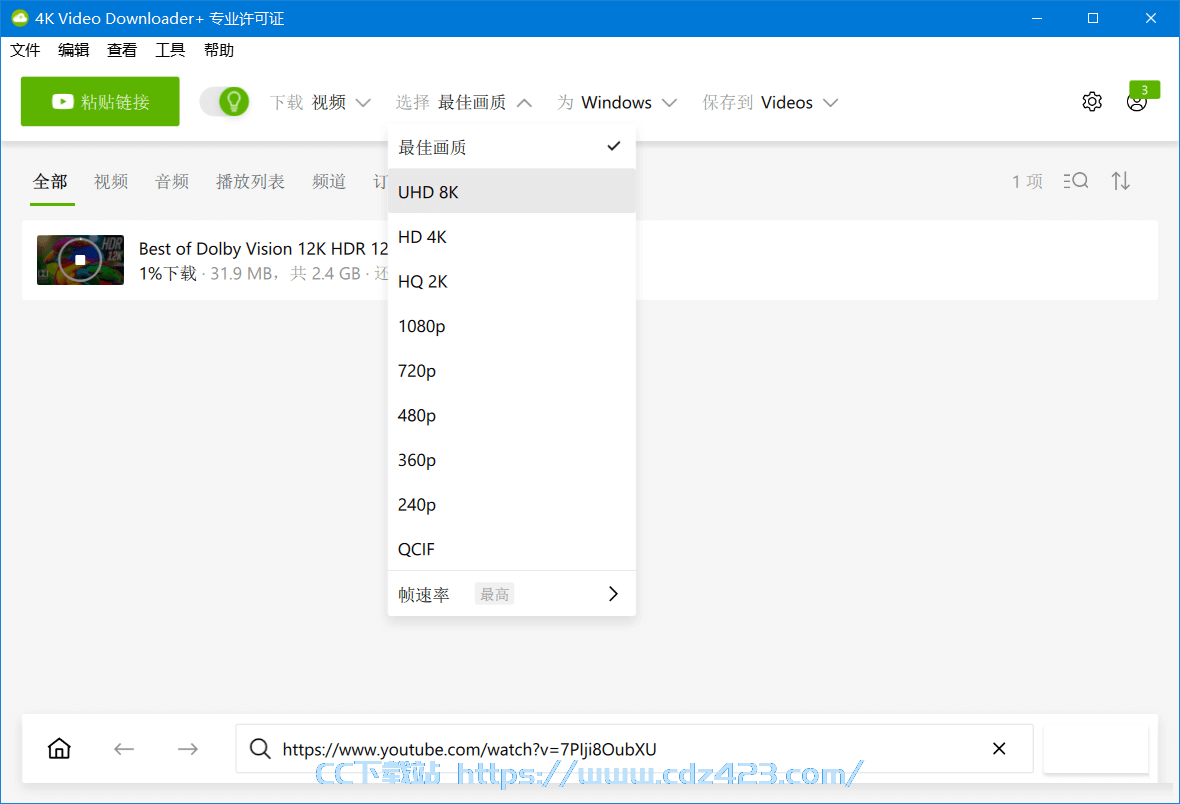Clear the URL with X icon
Viewport: 1180px width, 804px height.
[999, 748]
